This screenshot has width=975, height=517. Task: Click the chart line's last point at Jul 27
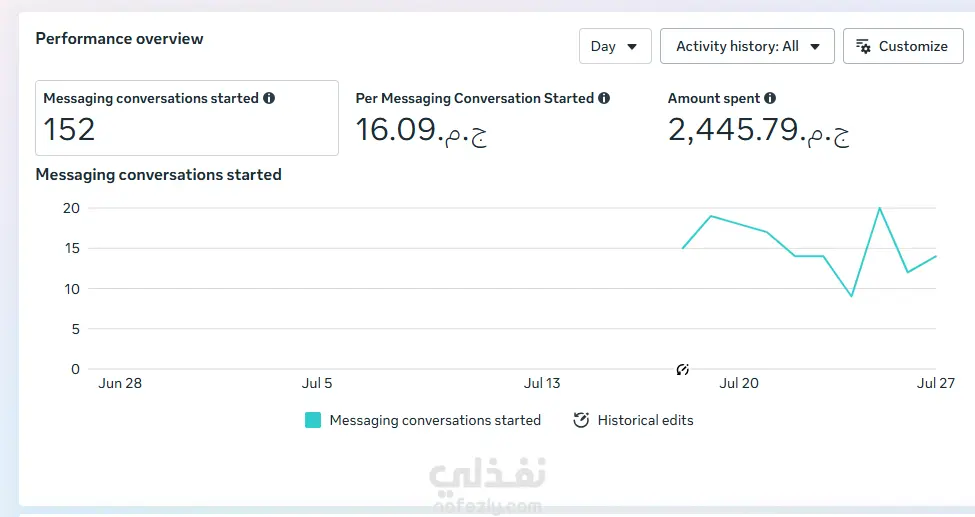click(935, 256)
